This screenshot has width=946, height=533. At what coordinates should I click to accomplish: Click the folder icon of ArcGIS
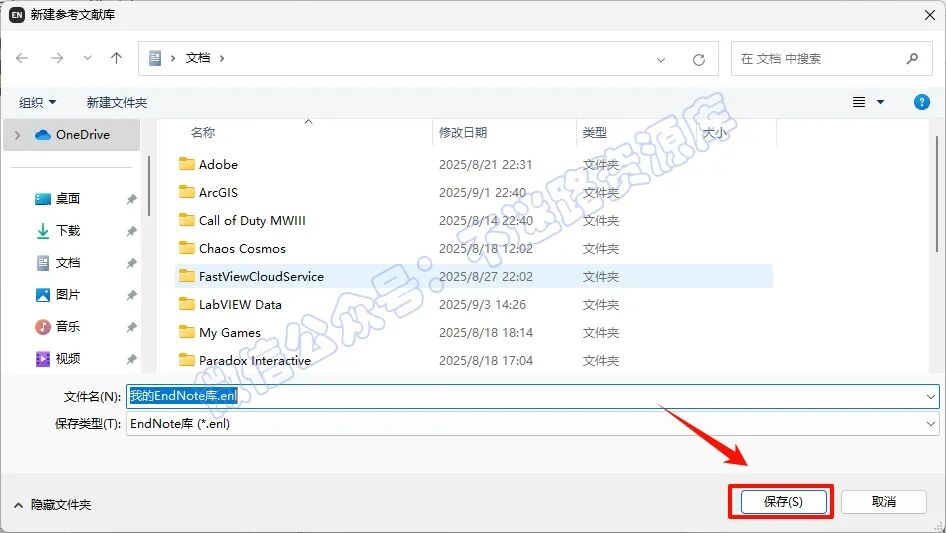186,192
